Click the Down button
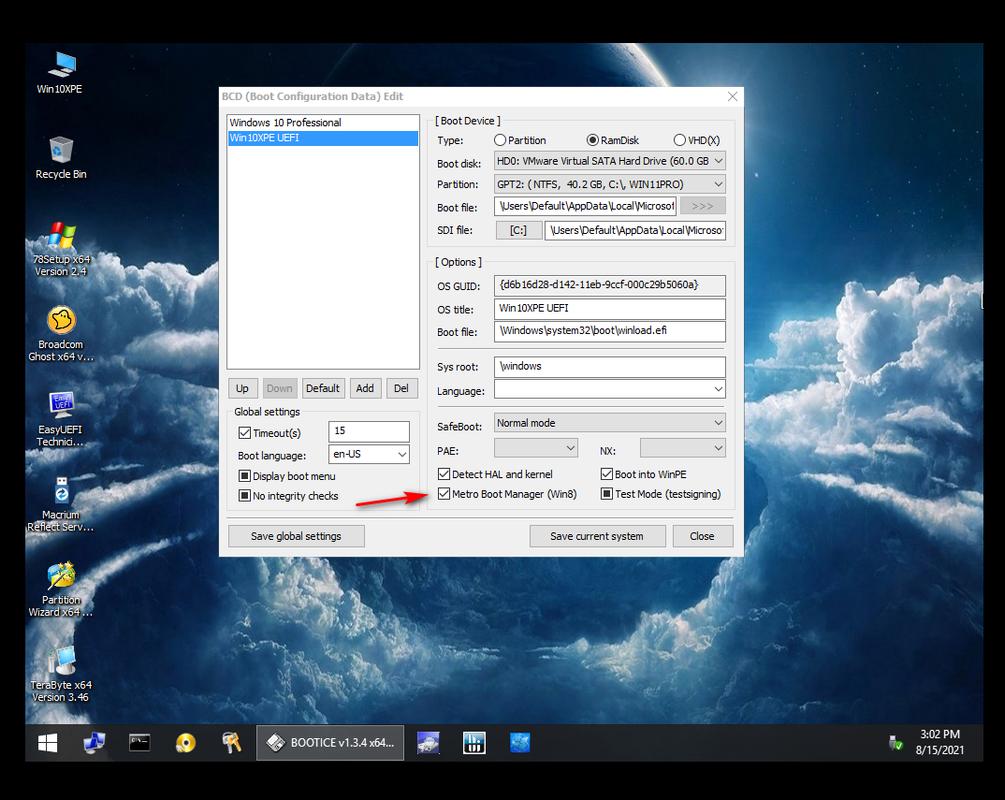The height and width of the screenshot is (800, 1005). [279, 388]
